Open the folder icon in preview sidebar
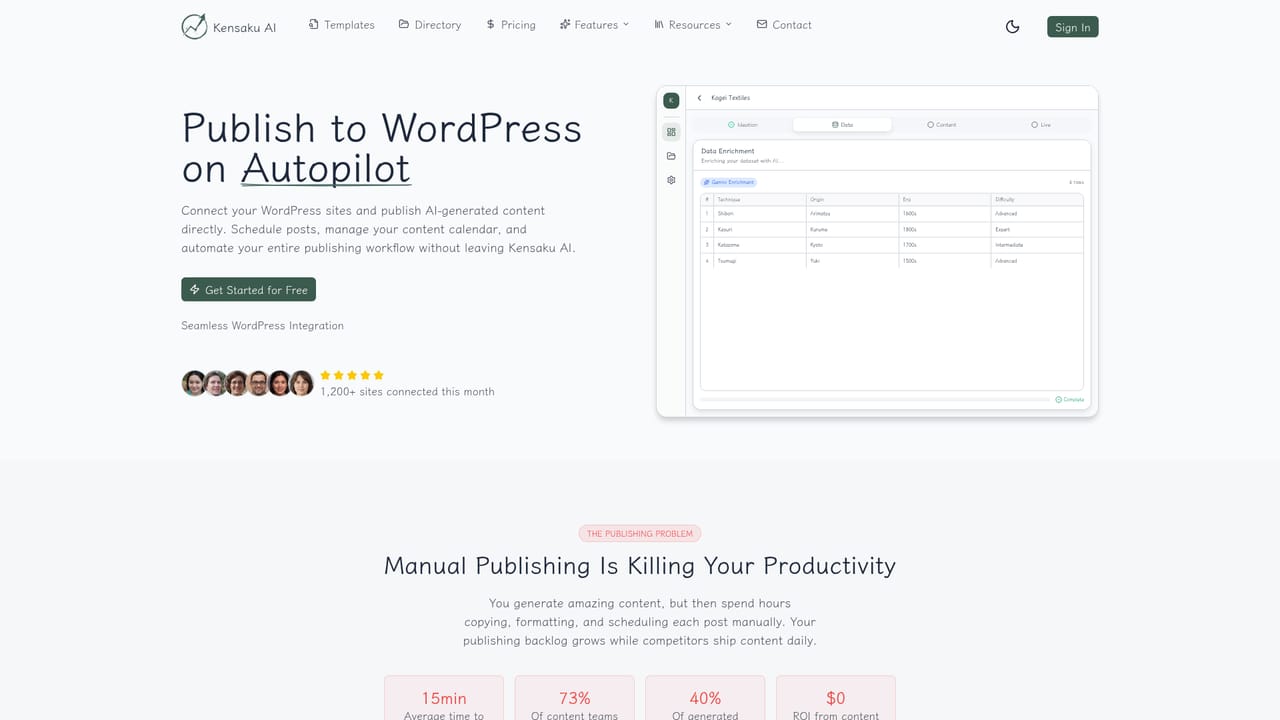Image resolution: width=1280 pixels, height=720 pixels. [671, 156]
